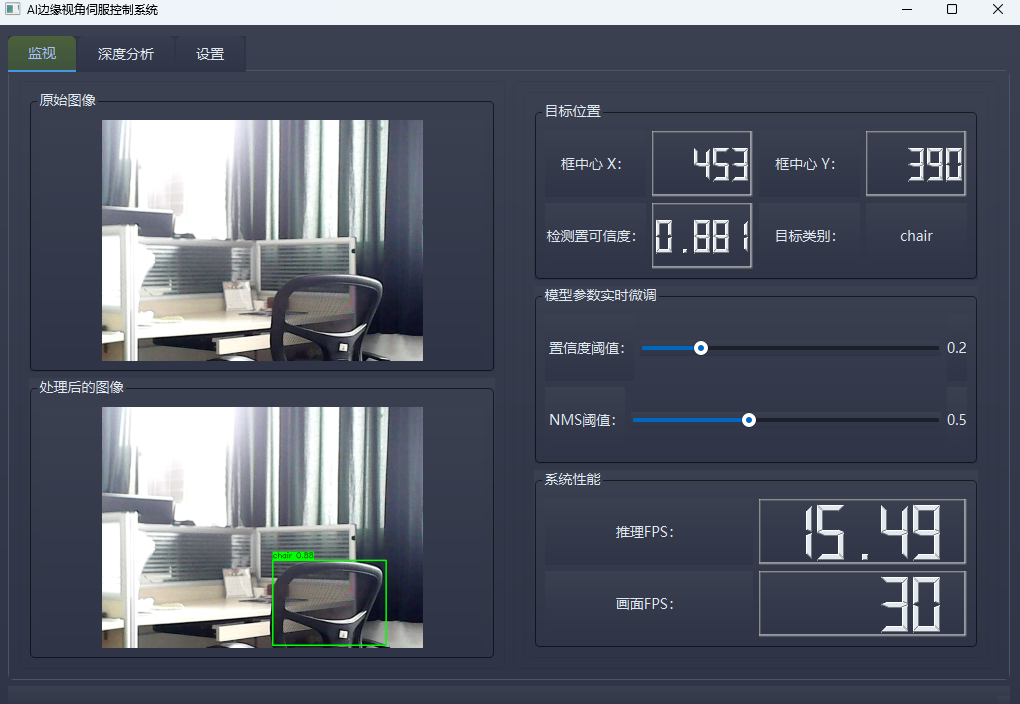This screenshot has width=1020, height=704.
Task: Click the application logo icon in title bar
Action: tap(13, 10)
